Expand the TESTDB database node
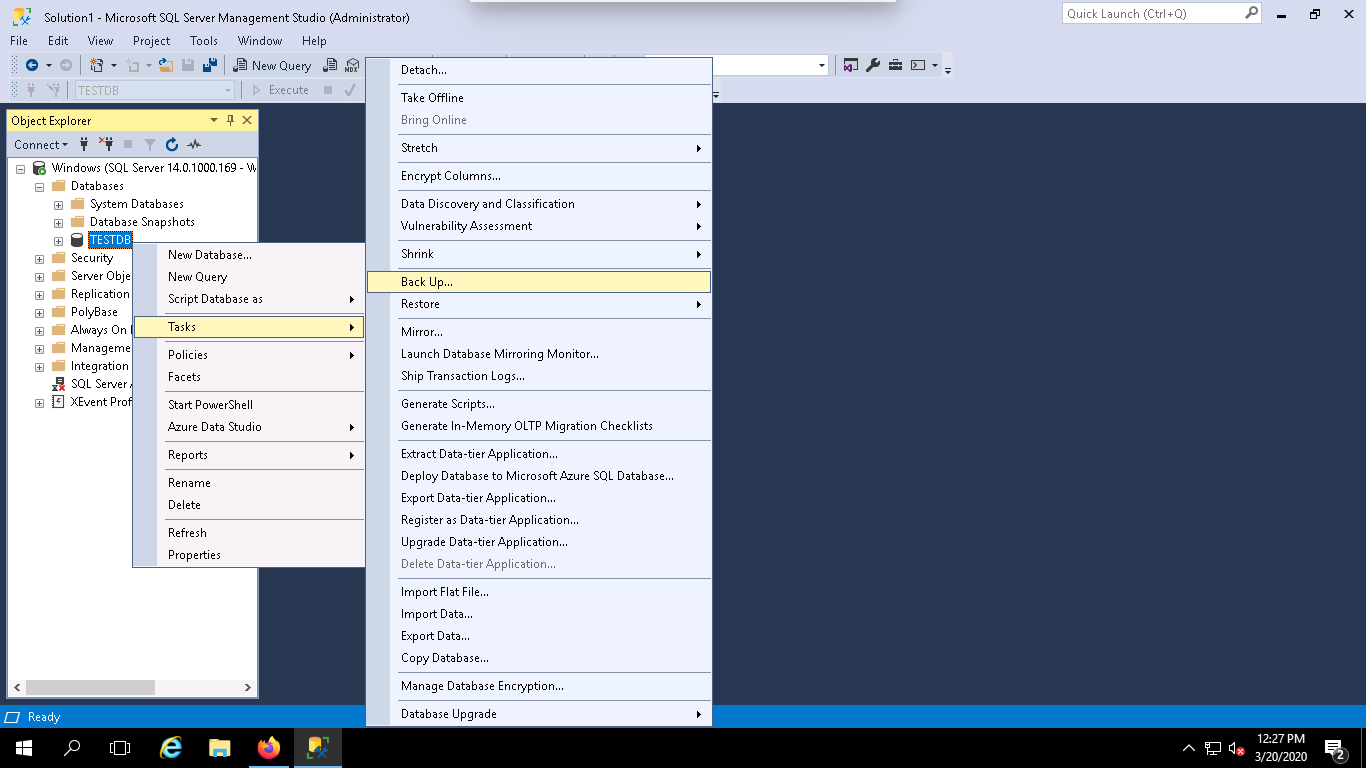The width and height of the screenshot is (1366, 768). tap(58, 240)
